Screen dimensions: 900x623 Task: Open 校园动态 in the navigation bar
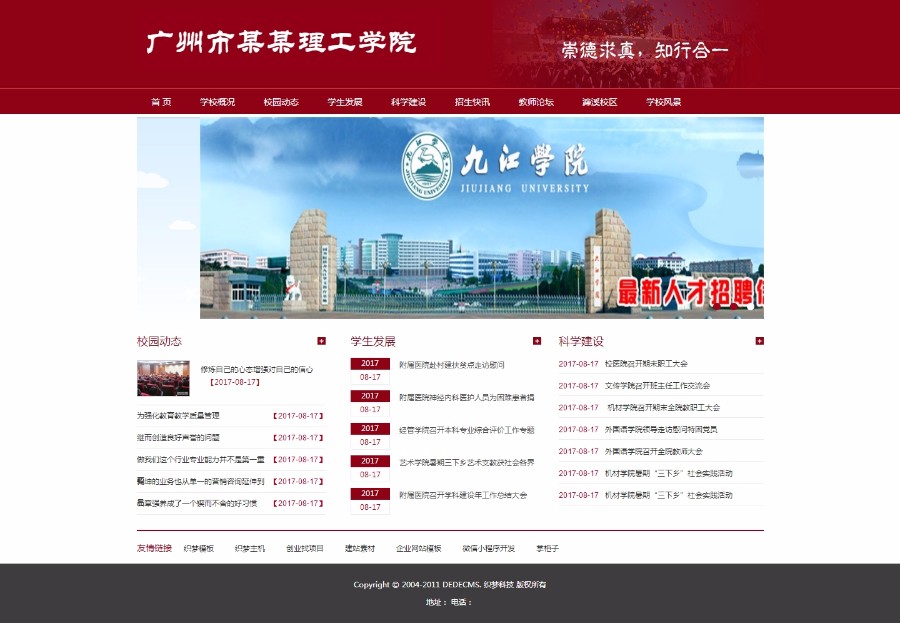pos(281,102)
